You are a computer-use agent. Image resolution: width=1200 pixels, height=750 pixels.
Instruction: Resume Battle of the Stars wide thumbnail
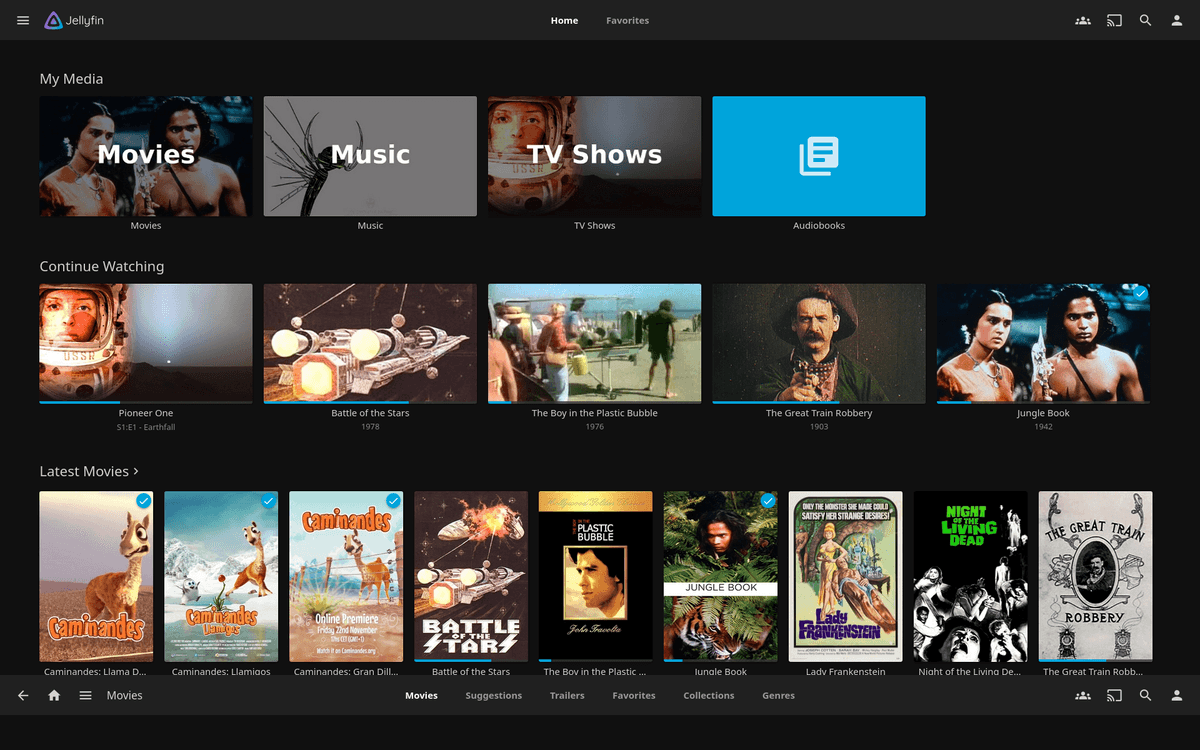click(x=370, y=342)
